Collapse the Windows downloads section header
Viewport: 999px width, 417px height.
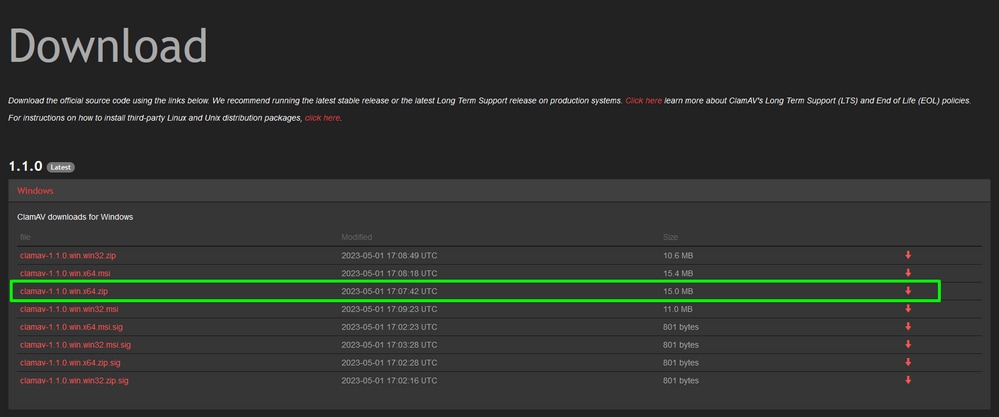click(499, 190)
